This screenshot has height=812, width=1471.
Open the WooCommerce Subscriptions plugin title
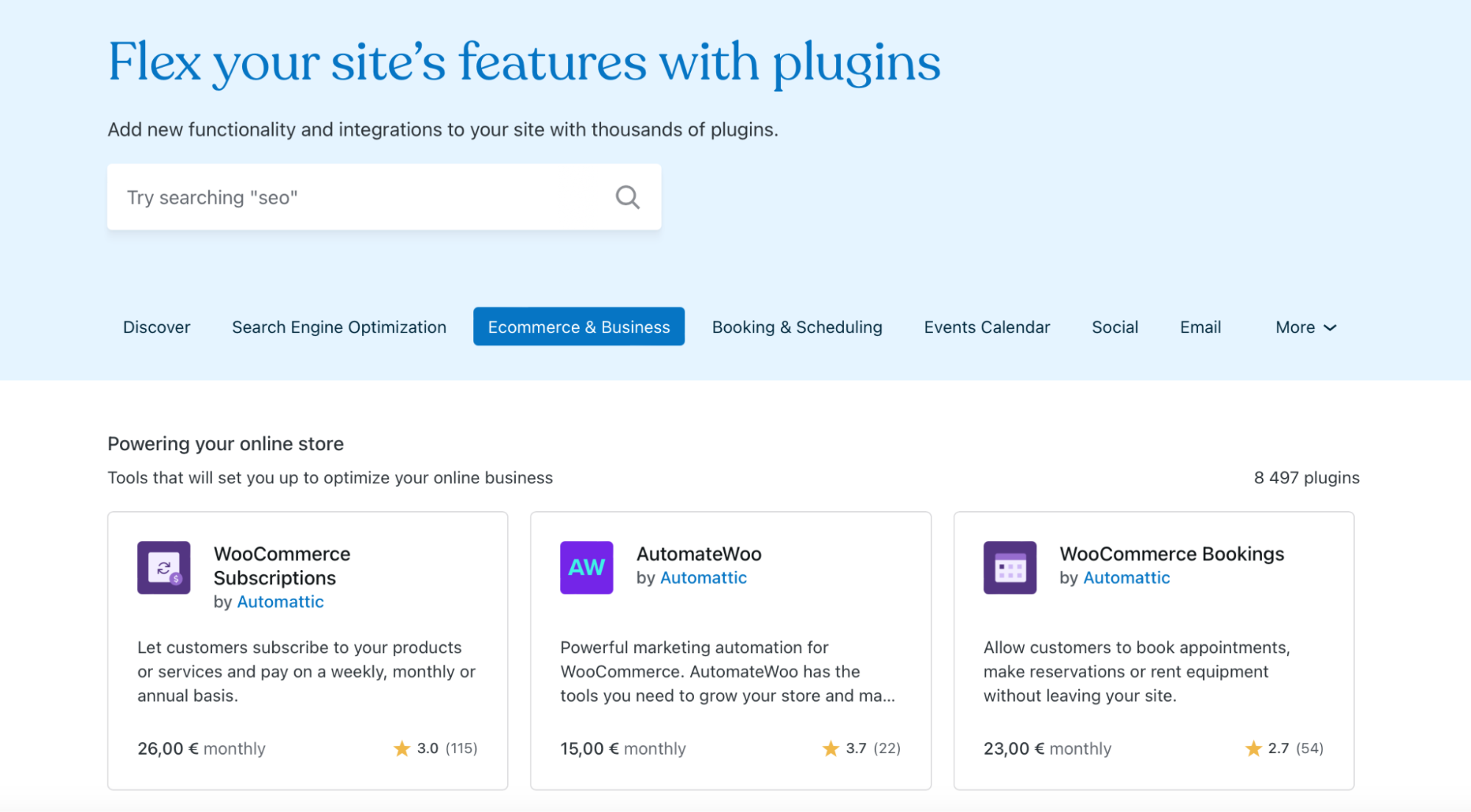tap(282, 566)
